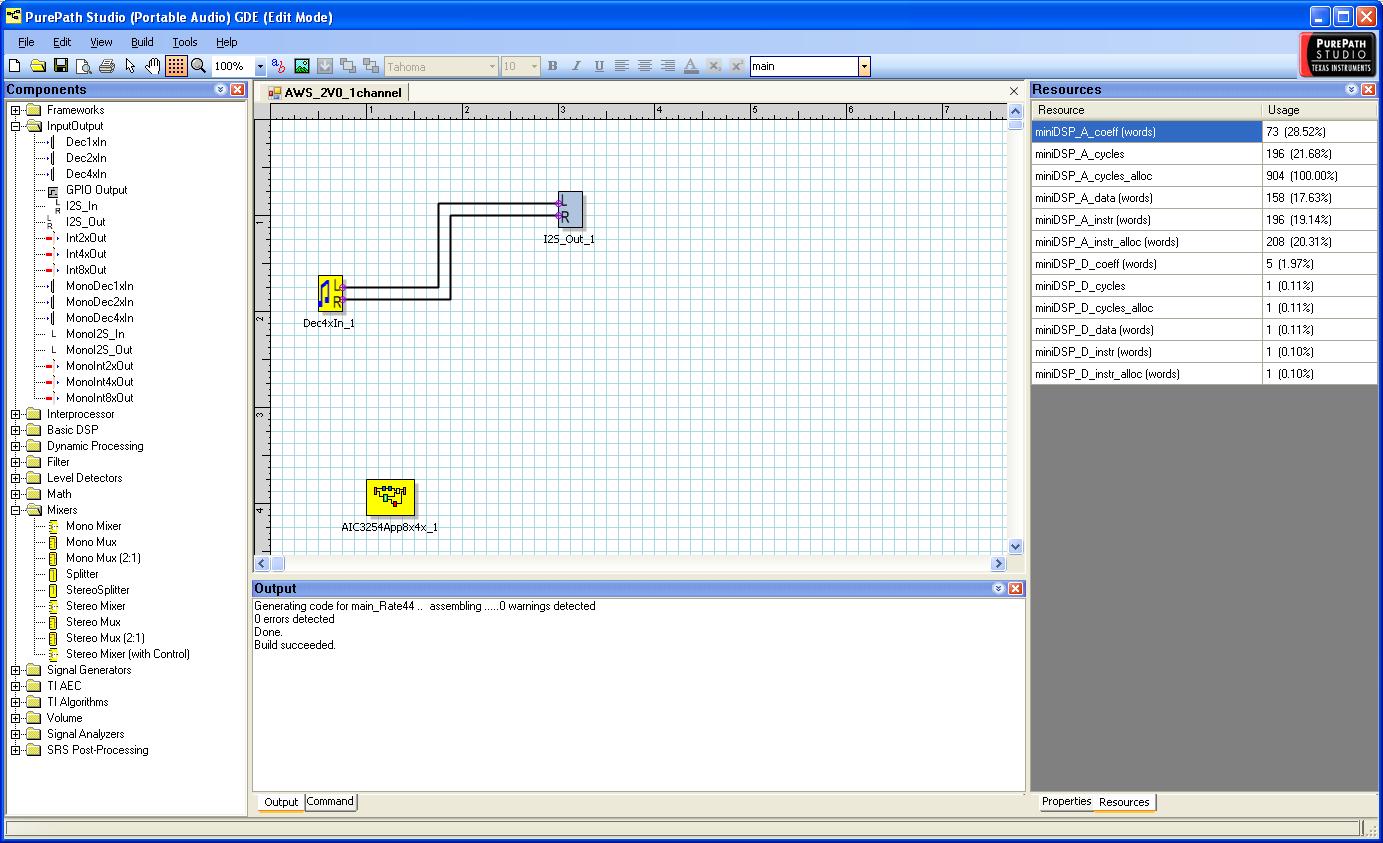Align text left
Image resolution: width=1383 pixels, height=843 pixels.
pyautogui.click(x=622, y=66)
